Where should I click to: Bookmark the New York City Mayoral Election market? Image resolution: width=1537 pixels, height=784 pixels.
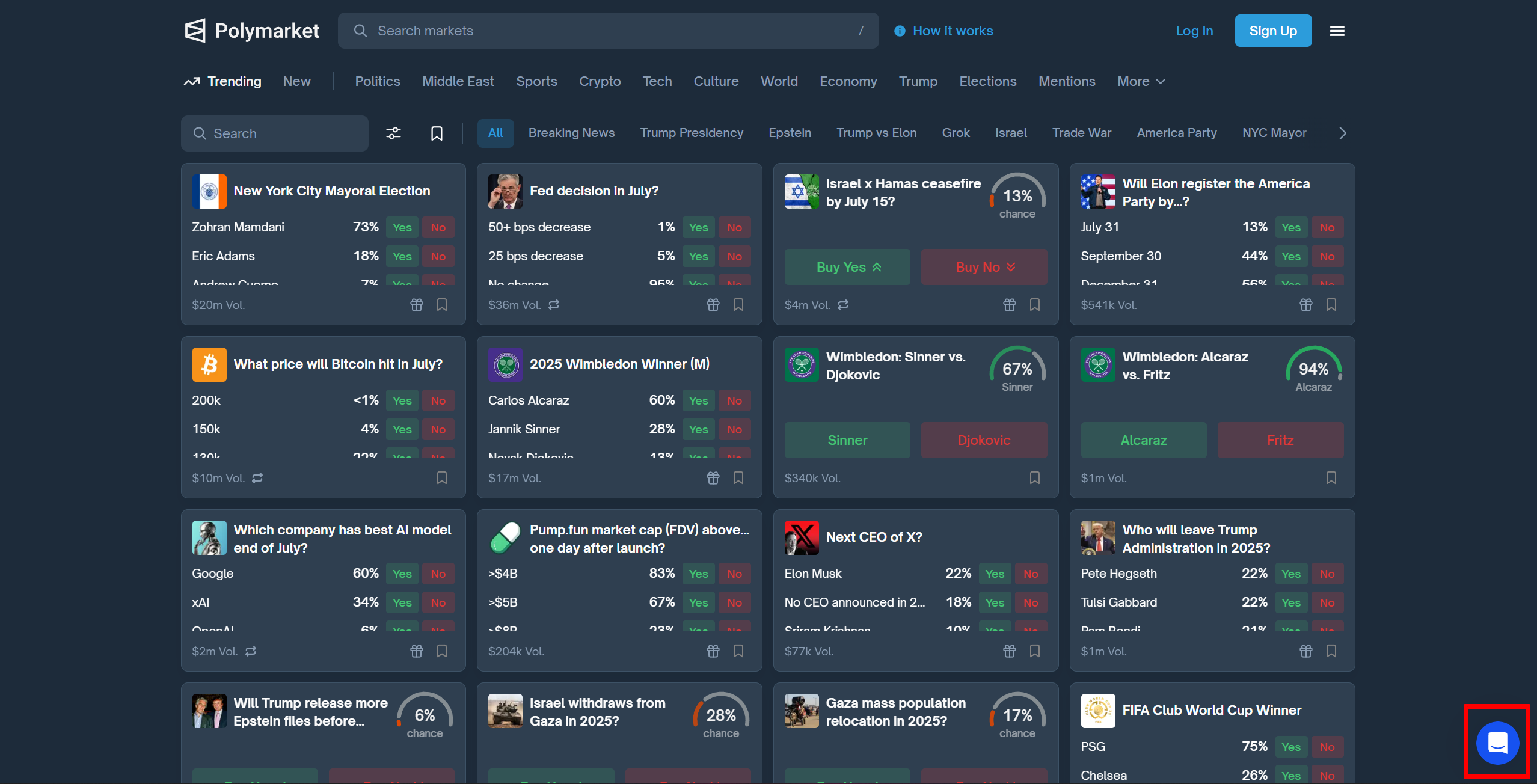coord(442,305)
